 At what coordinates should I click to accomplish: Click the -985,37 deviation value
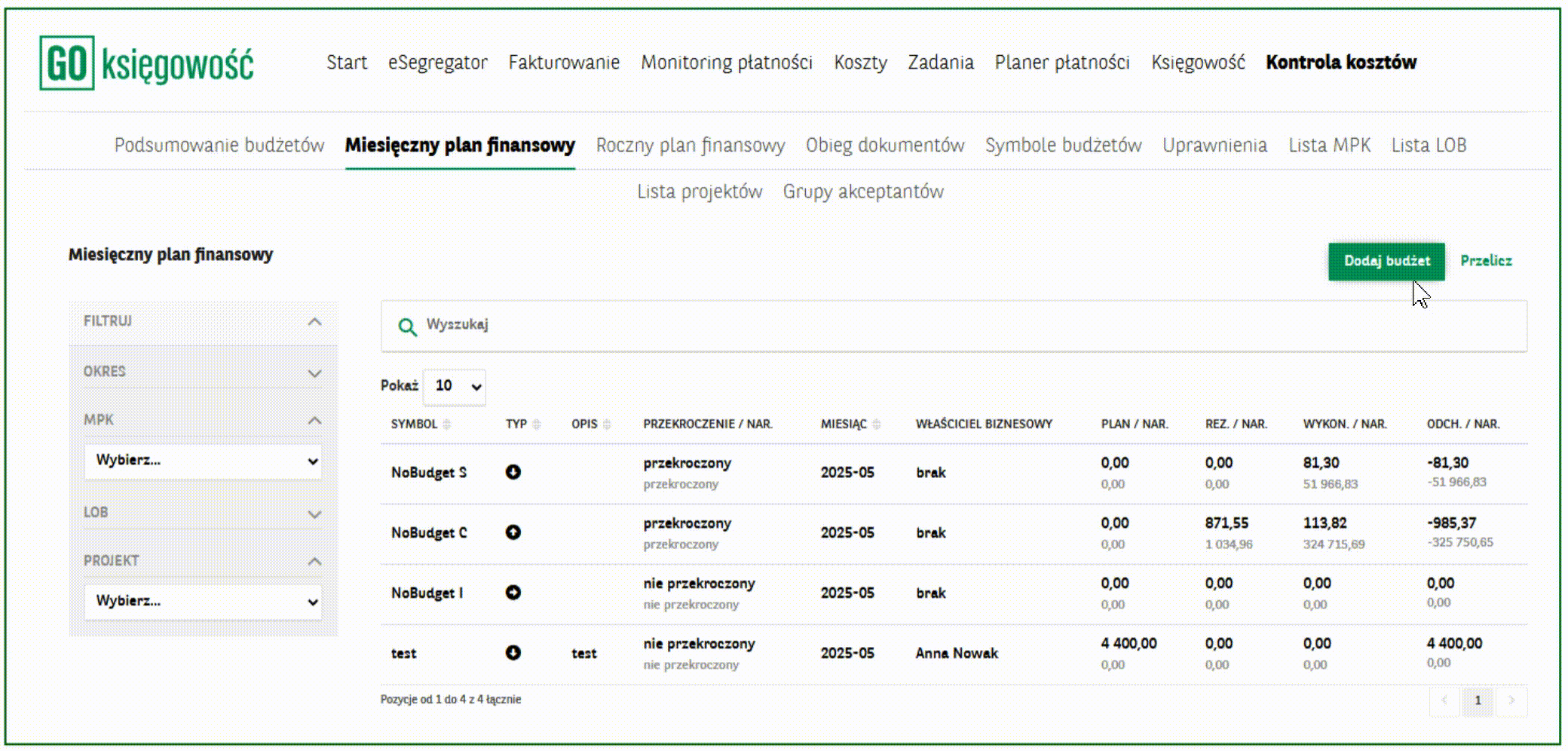tap(1451, 523)
